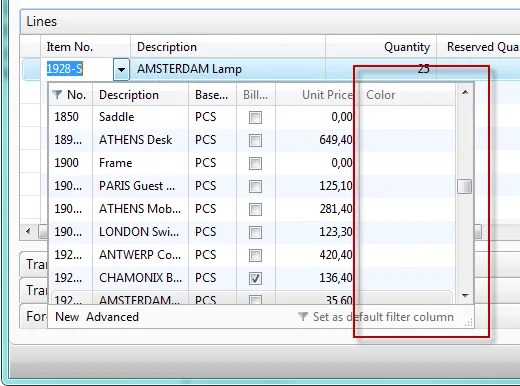Viewport: 520px width, 386px height.
Task: Toggle the Bill checkbox for Saddle row
Action: (x=255, y=117)
